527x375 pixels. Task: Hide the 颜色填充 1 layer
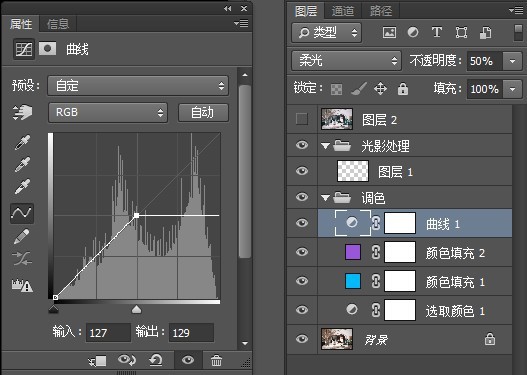tap(302, 281)
